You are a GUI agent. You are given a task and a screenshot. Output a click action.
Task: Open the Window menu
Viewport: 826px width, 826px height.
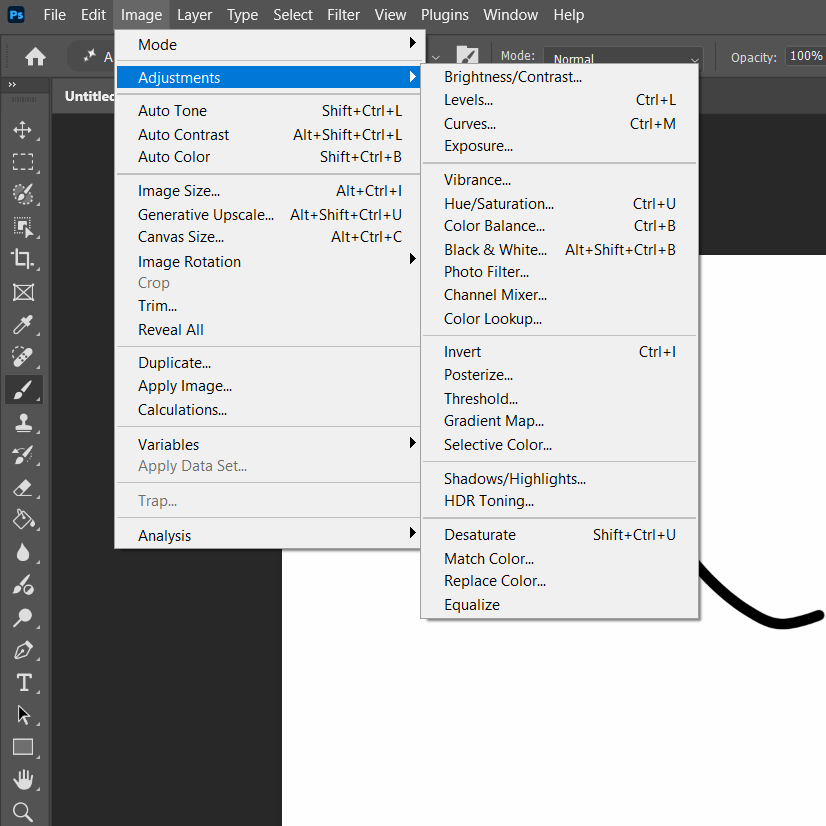[510, 15]
